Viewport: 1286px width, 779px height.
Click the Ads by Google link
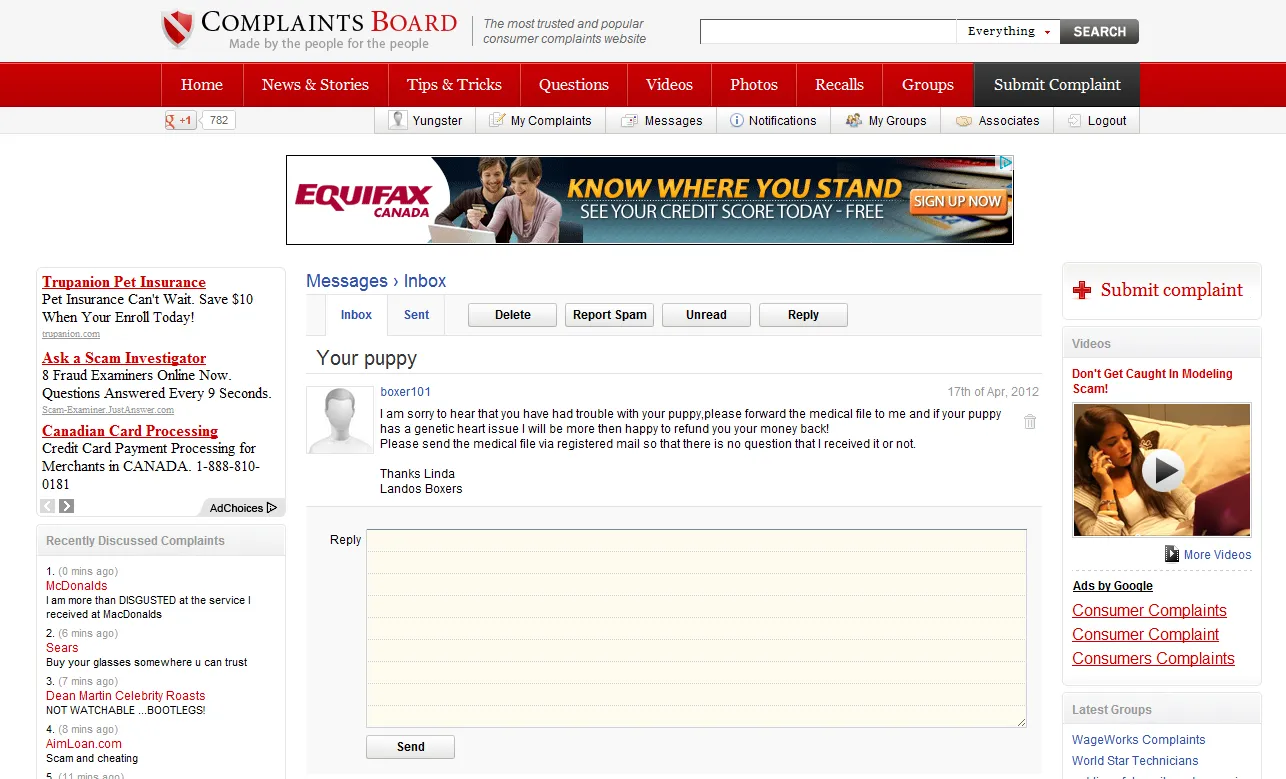[1112, 586]
